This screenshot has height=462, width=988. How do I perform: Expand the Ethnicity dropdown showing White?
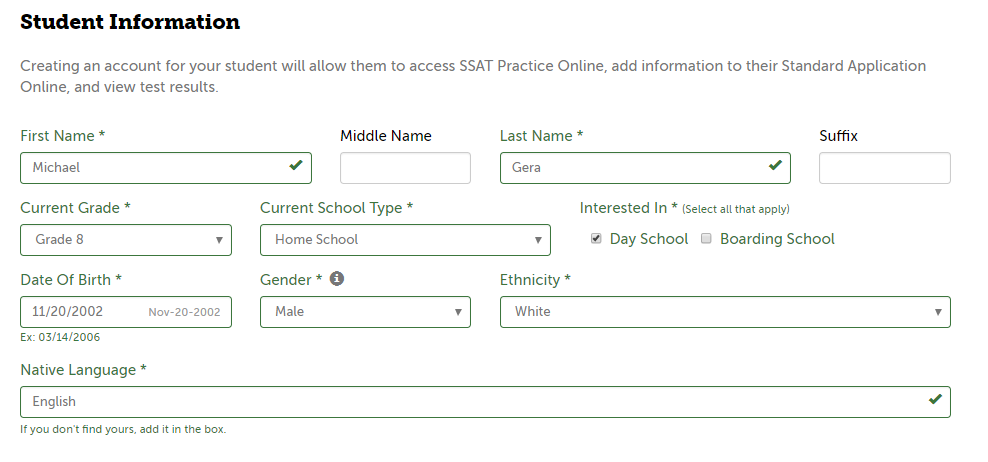pos(725,312)
